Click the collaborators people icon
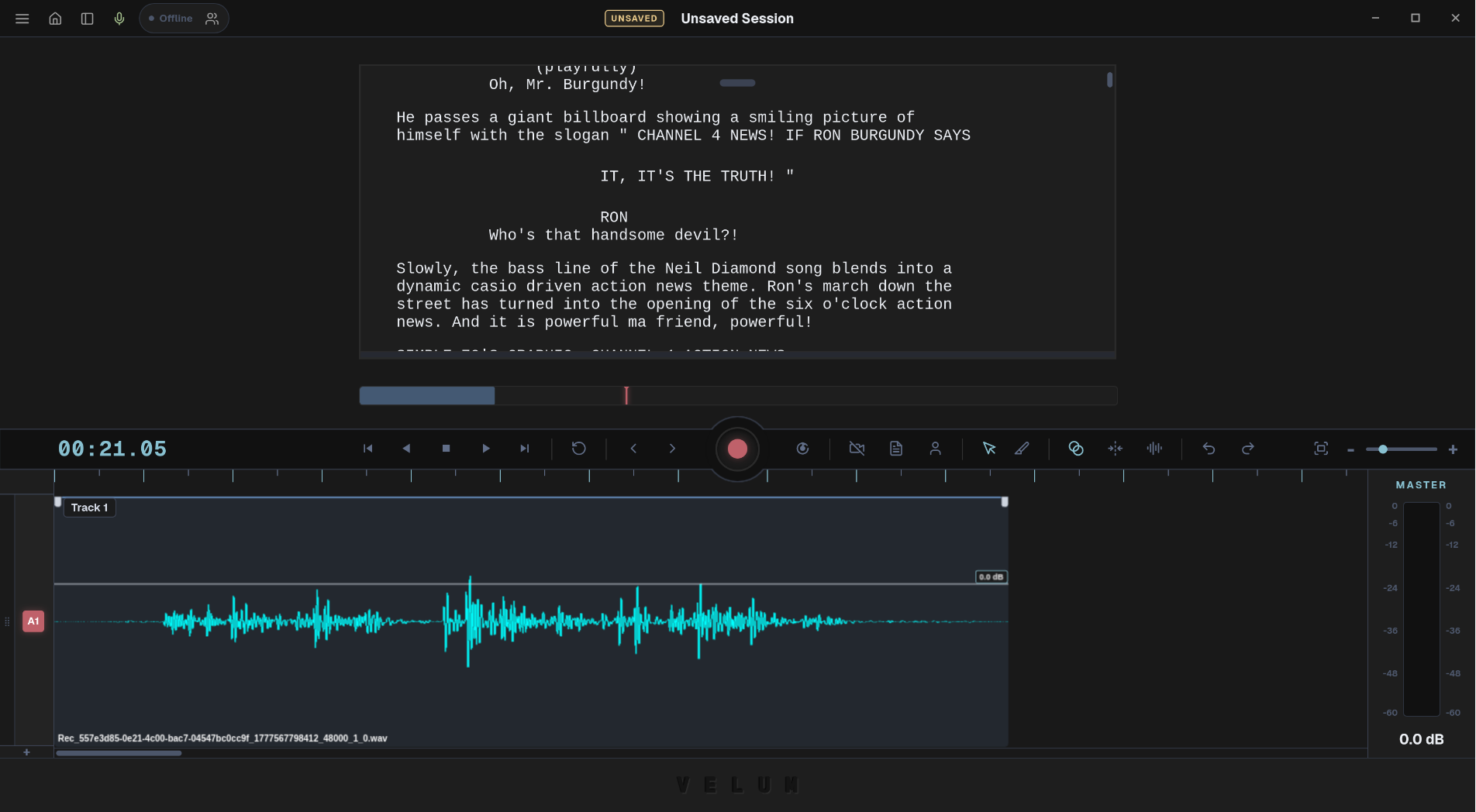Viewport: 1476px width, 812px height. tap(212, 19)
